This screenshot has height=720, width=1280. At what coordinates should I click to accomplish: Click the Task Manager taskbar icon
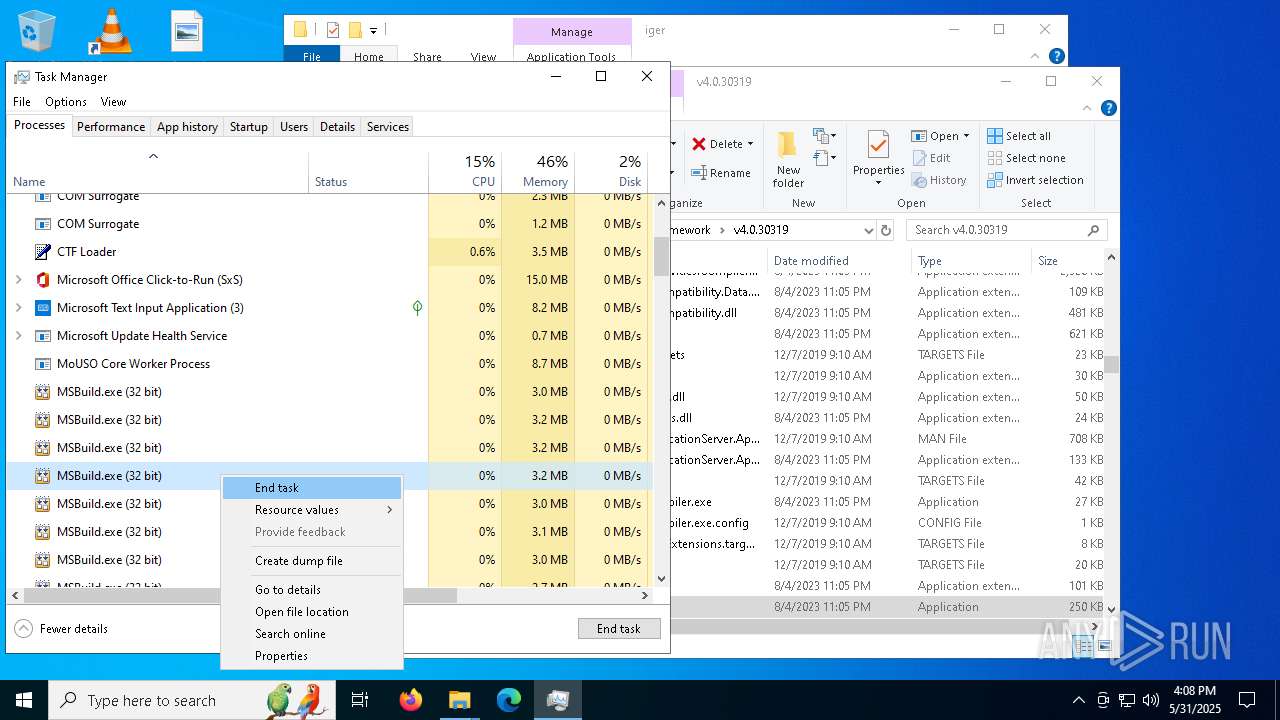tap(558, 700)
